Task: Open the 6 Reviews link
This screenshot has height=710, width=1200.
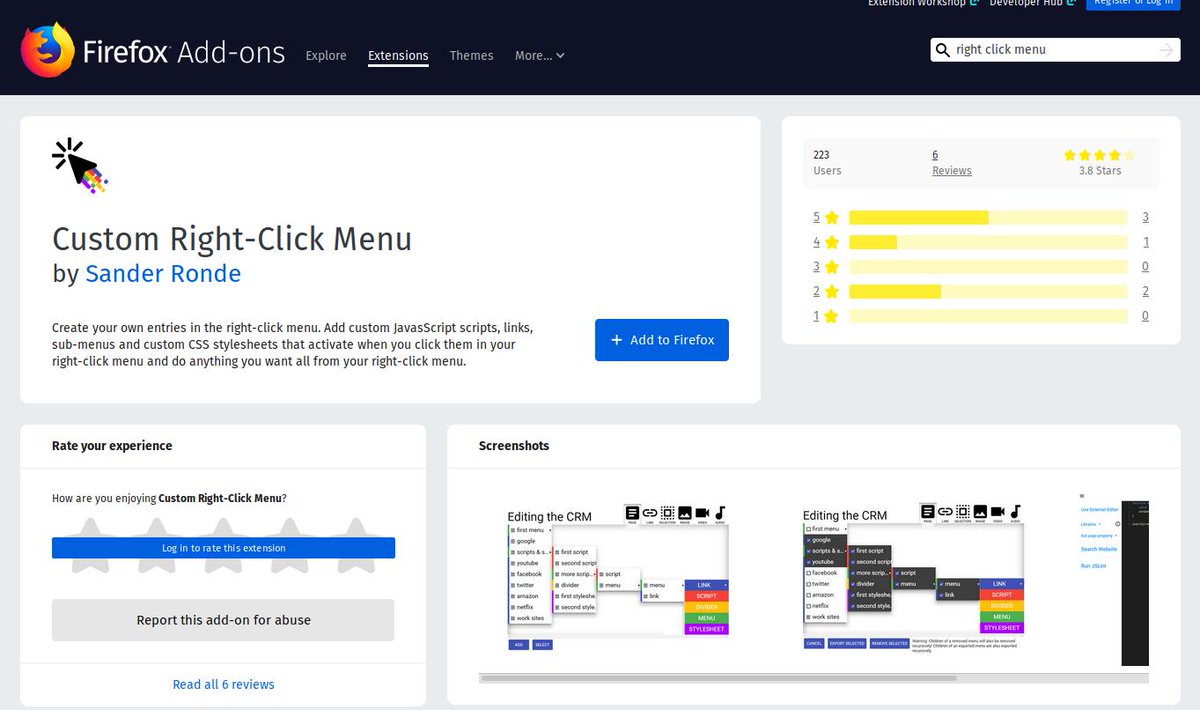Action: click(951, 163)
